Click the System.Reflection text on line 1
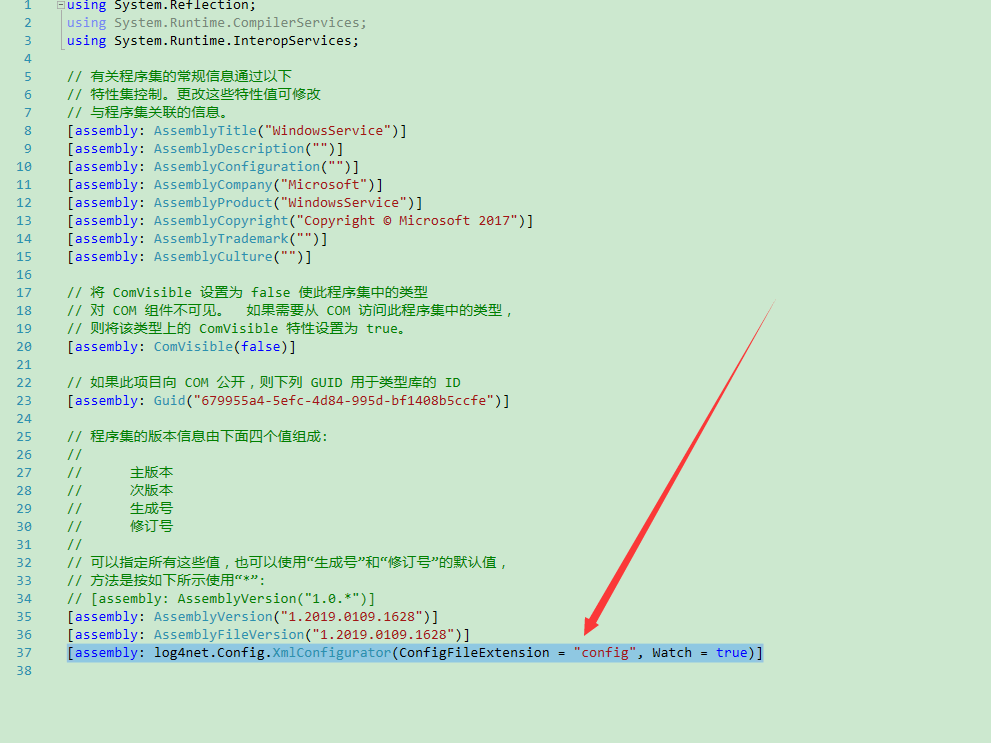 pyautogui.click(x=181, y=5)
